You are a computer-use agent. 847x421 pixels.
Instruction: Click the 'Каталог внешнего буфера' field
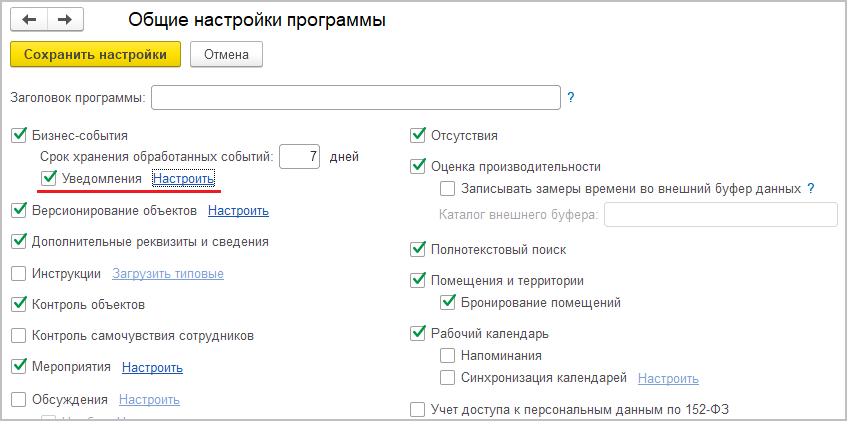(721, 214)
